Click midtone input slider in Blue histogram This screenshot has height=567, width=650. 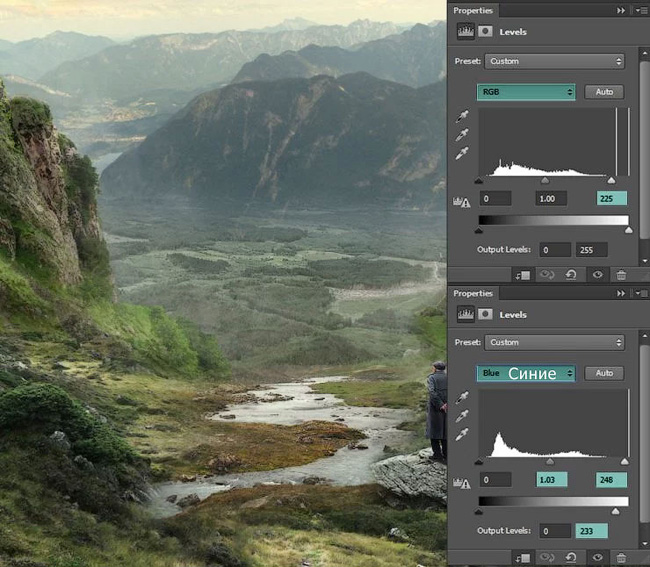click(550, 461)
